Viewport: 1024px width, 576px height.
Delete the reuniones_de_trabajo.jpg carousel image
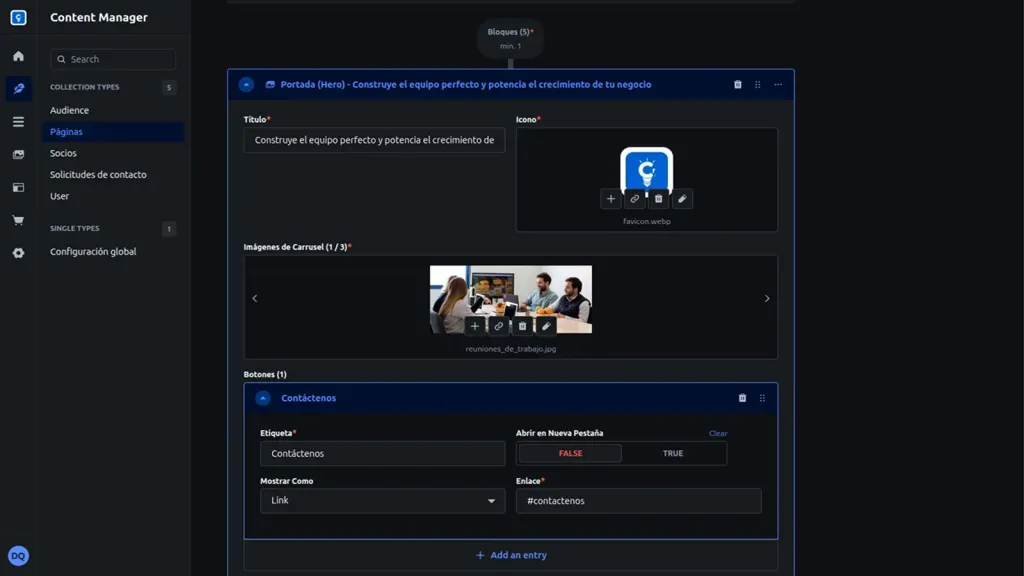click(x=522, y=326)
